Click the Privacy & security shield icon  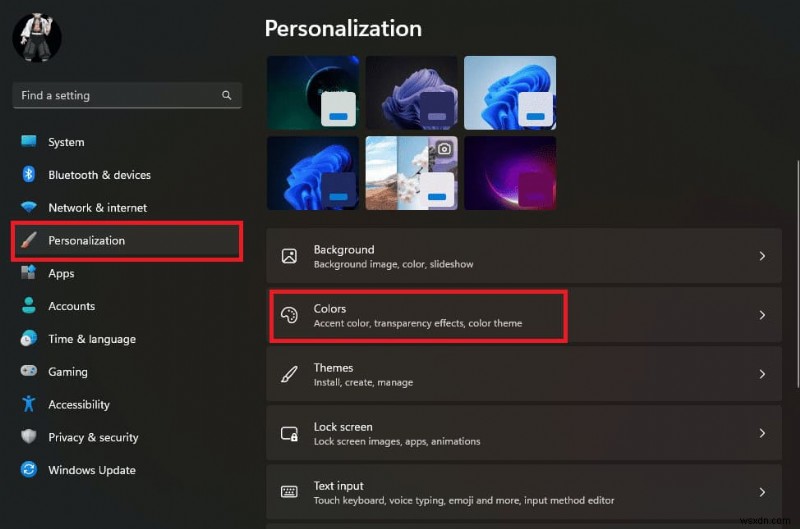click(29, 437)
